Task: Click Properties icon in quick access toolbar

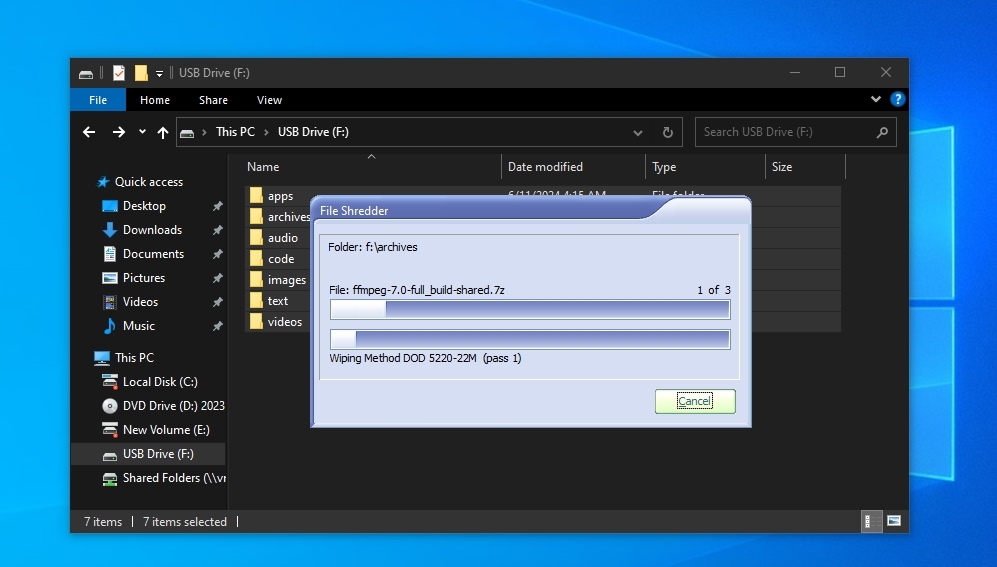Action: tap(119, 73)
